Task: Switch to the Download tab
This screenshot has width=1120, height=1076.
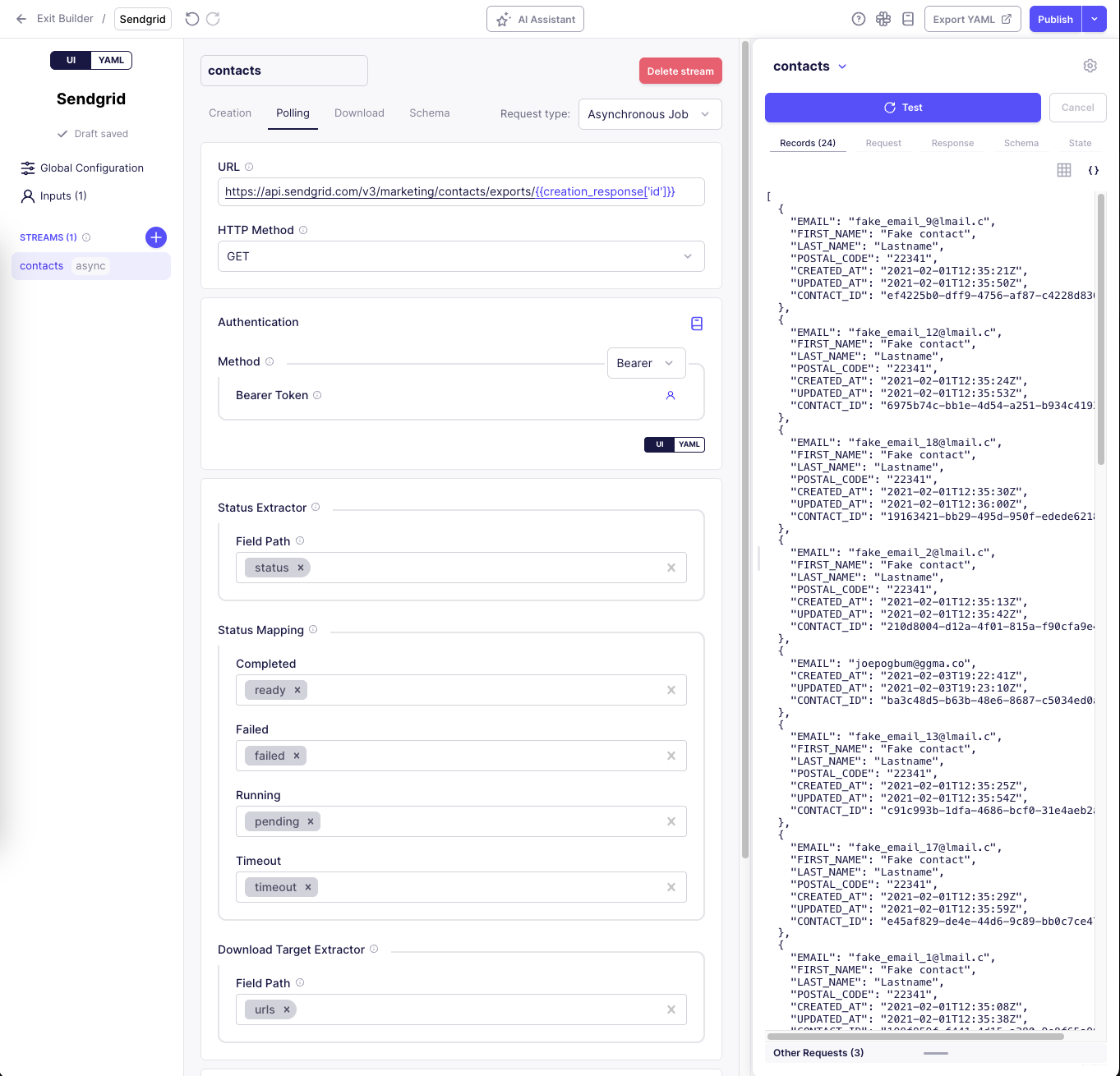Action: point(359,113)
